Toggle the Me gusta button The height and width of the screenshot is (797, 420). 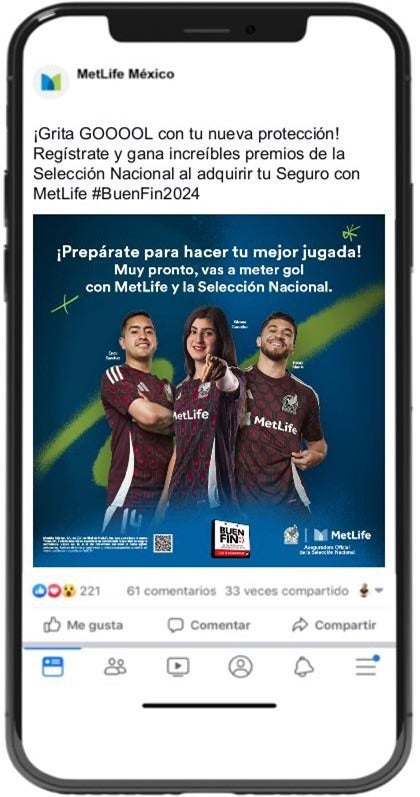pyautogui.click(x=83, y=625)
